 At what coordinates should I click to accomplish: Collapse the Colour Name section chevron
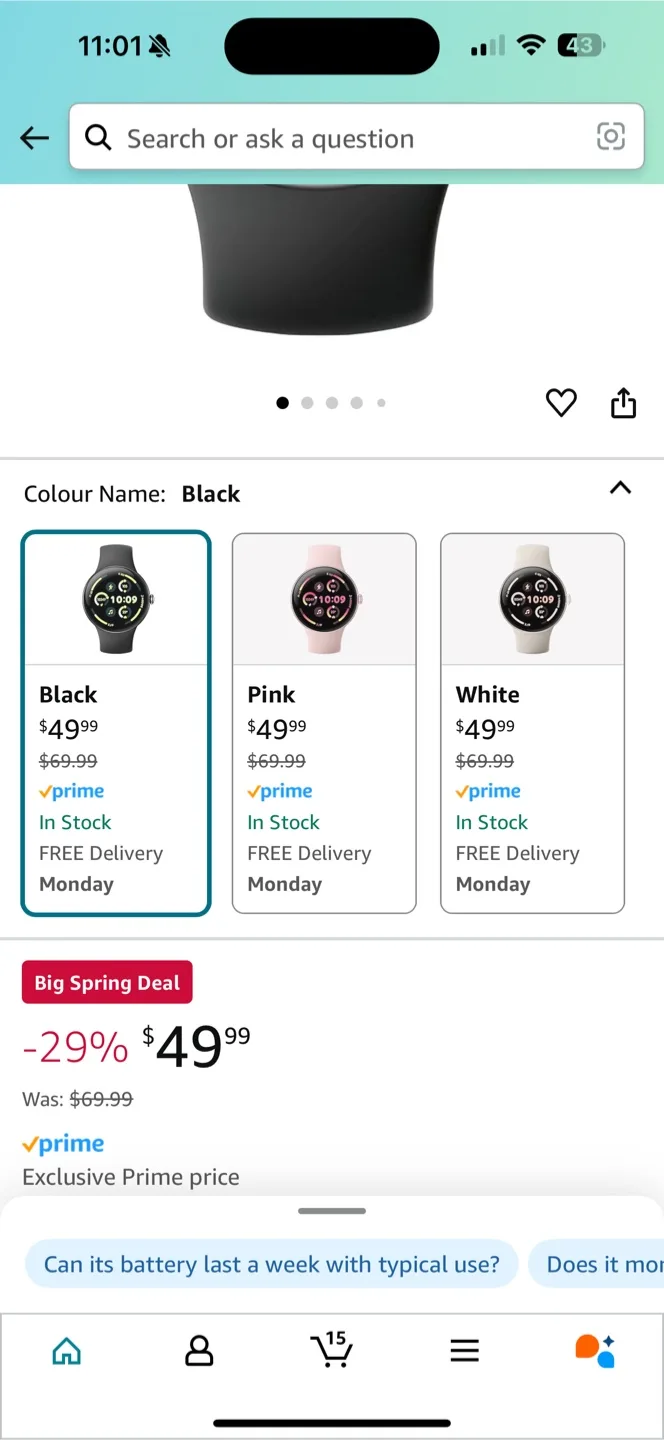pos(620,489)
